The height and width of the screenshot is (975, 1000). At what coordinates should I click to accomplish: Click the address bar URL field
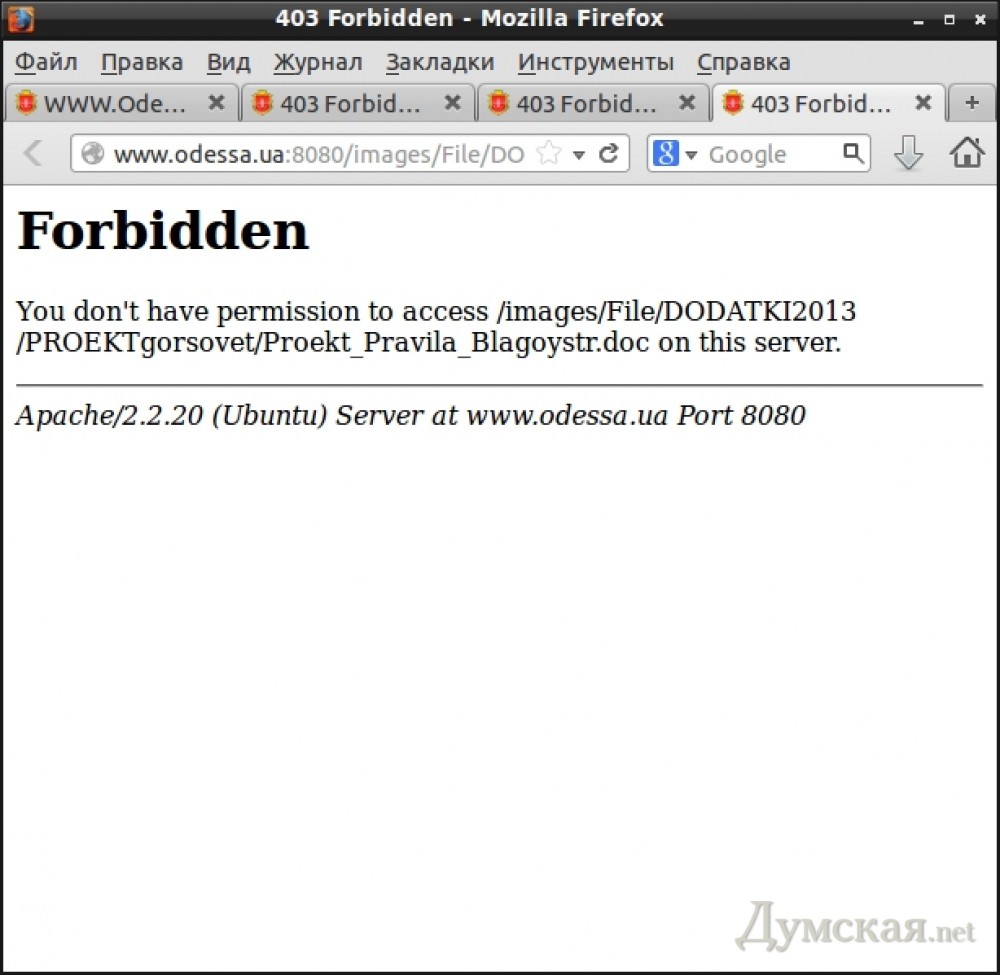click(x=318, y=154)
